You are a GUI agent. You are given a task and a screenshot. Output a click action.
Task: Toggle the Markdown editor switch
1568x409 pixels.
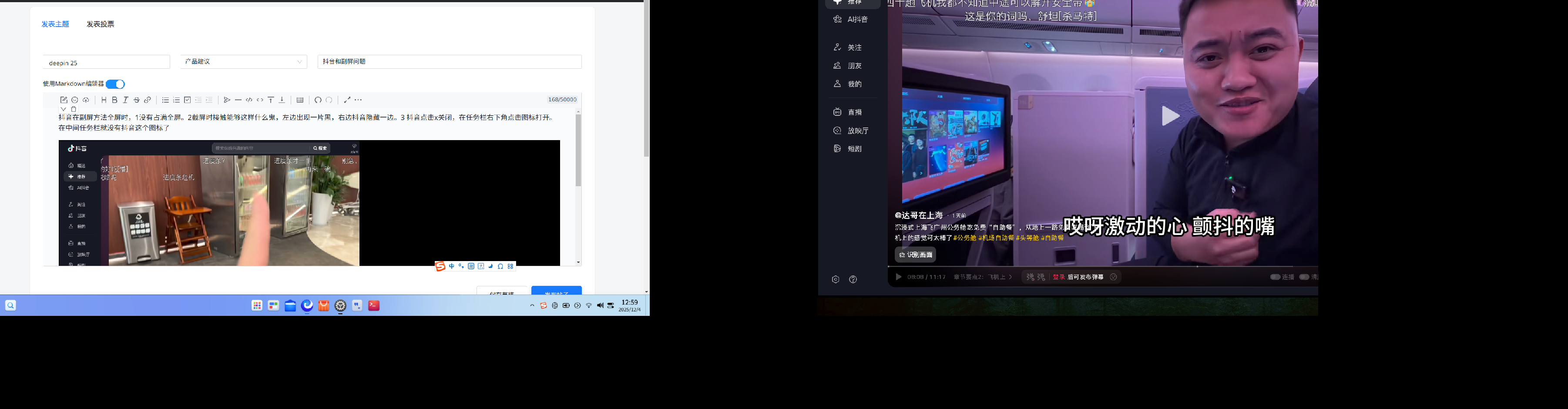point(115,84)
